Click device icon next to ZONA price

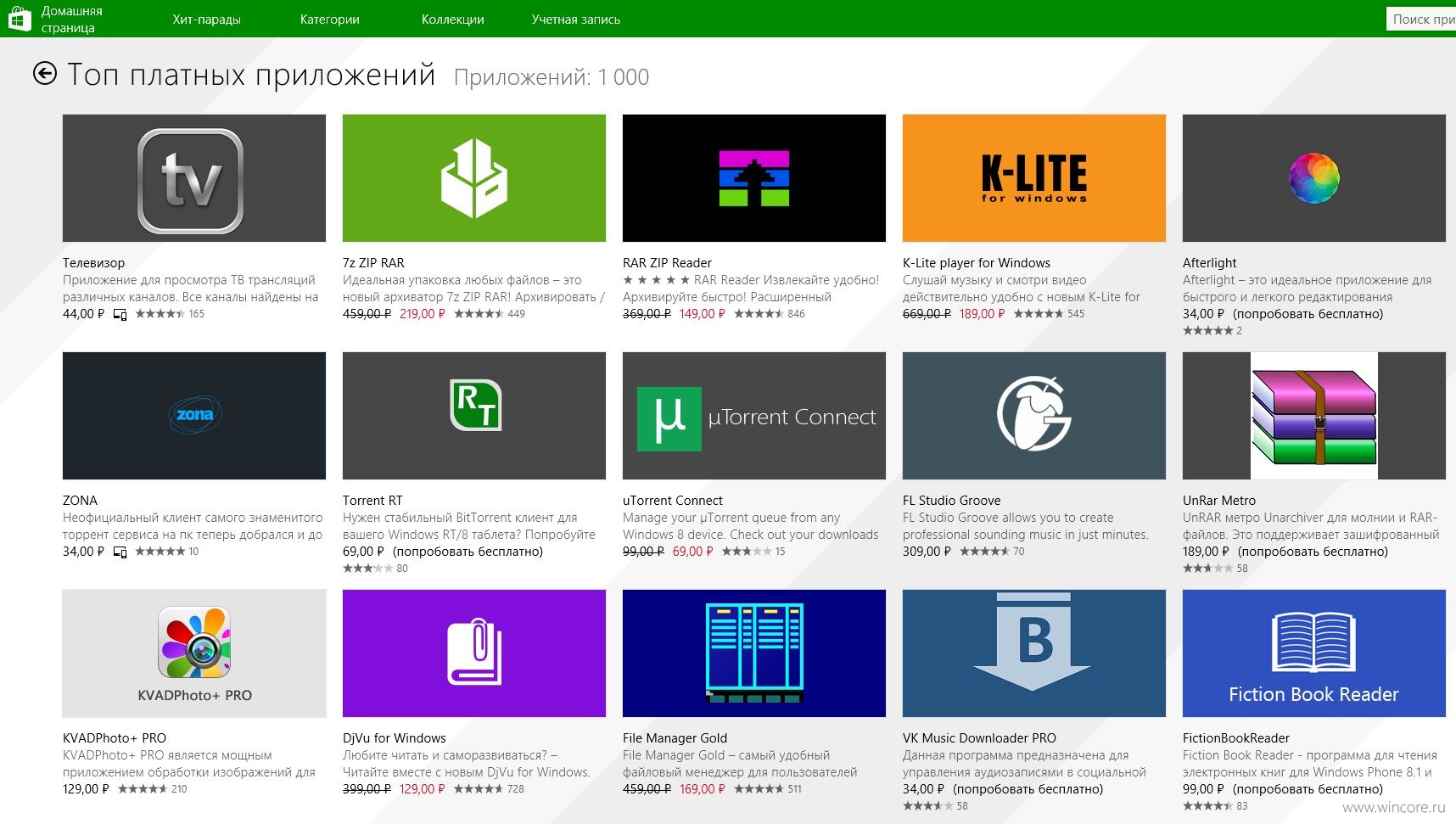click(x=120, y=552)
